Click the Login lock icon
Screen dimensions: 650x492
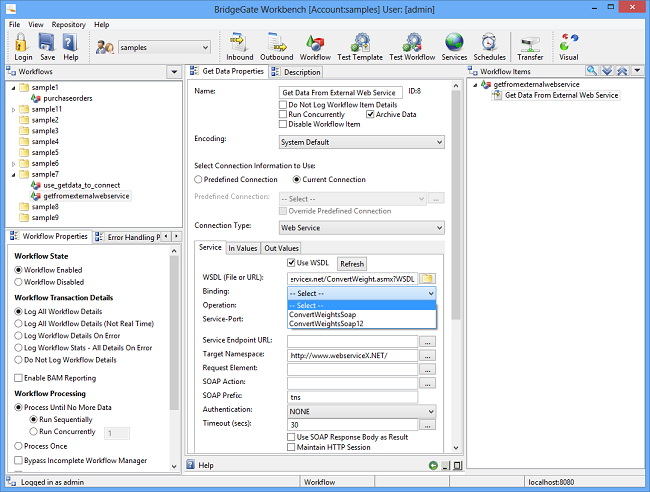tap(22, 44)
